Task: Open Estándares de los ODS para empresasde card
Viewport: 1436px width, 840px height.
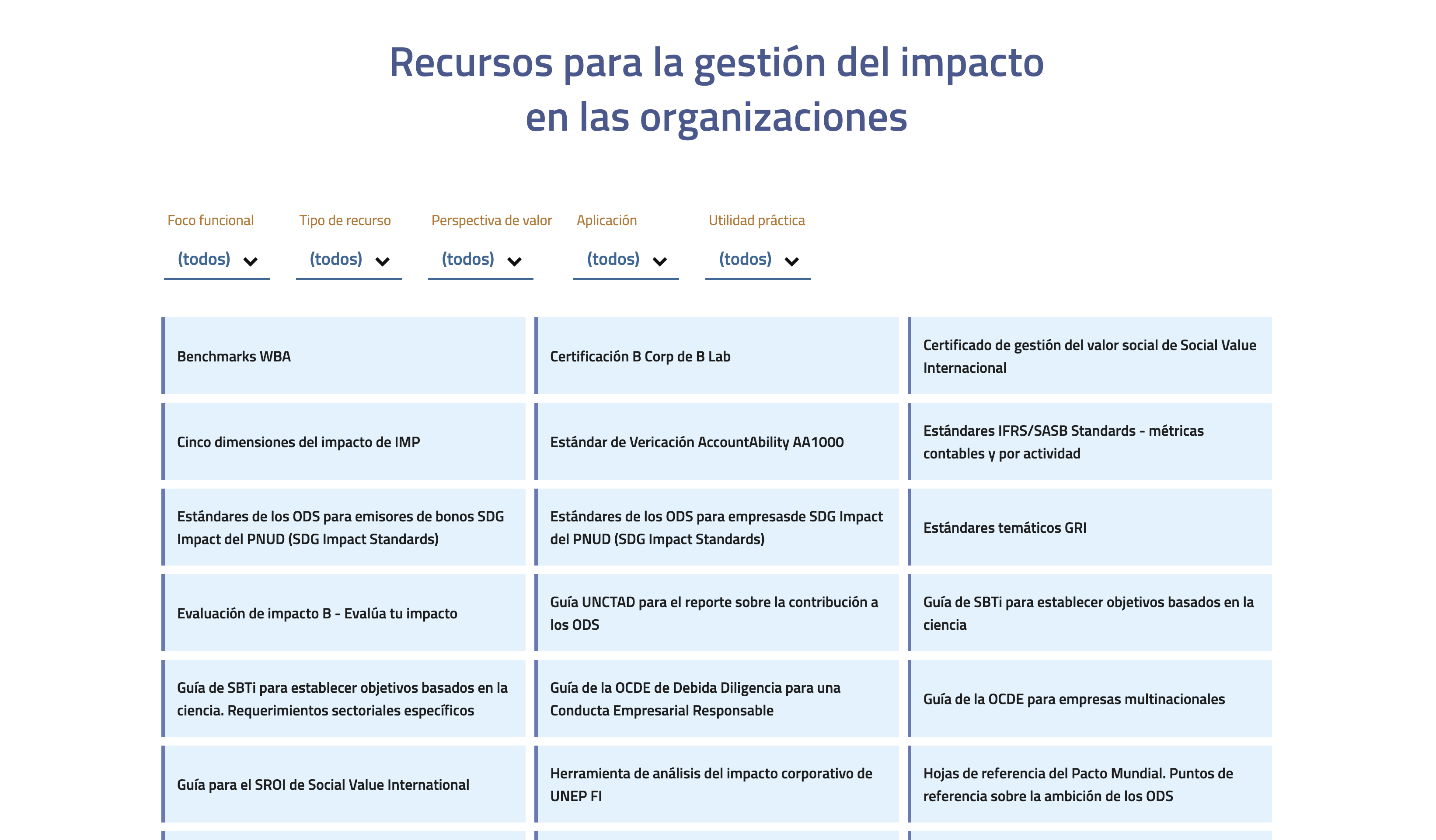Action: click(716, 528)
